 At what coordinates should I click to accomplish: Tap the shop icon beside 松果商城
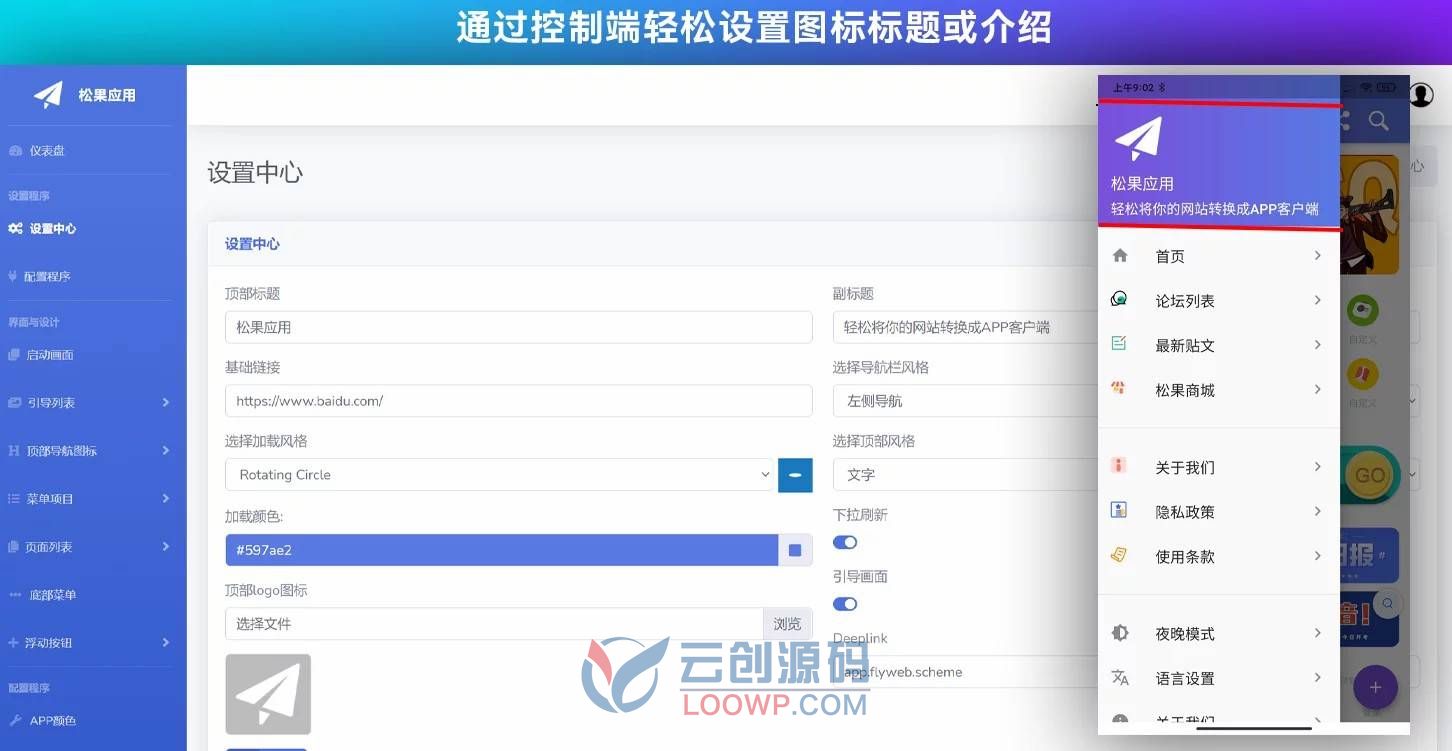click(x=1119, y=388)
